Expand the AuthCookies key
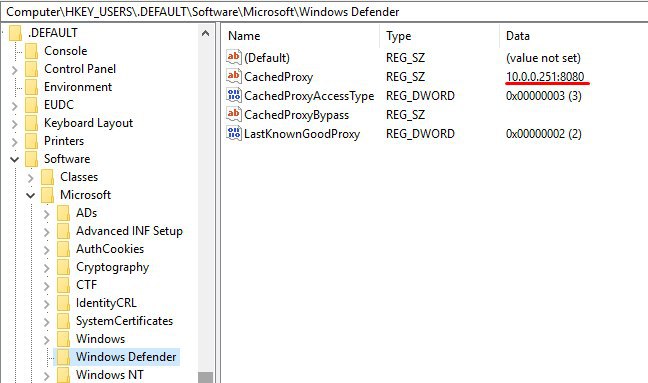This screenshot has height=383, width=648. click(x=46, y=250)
